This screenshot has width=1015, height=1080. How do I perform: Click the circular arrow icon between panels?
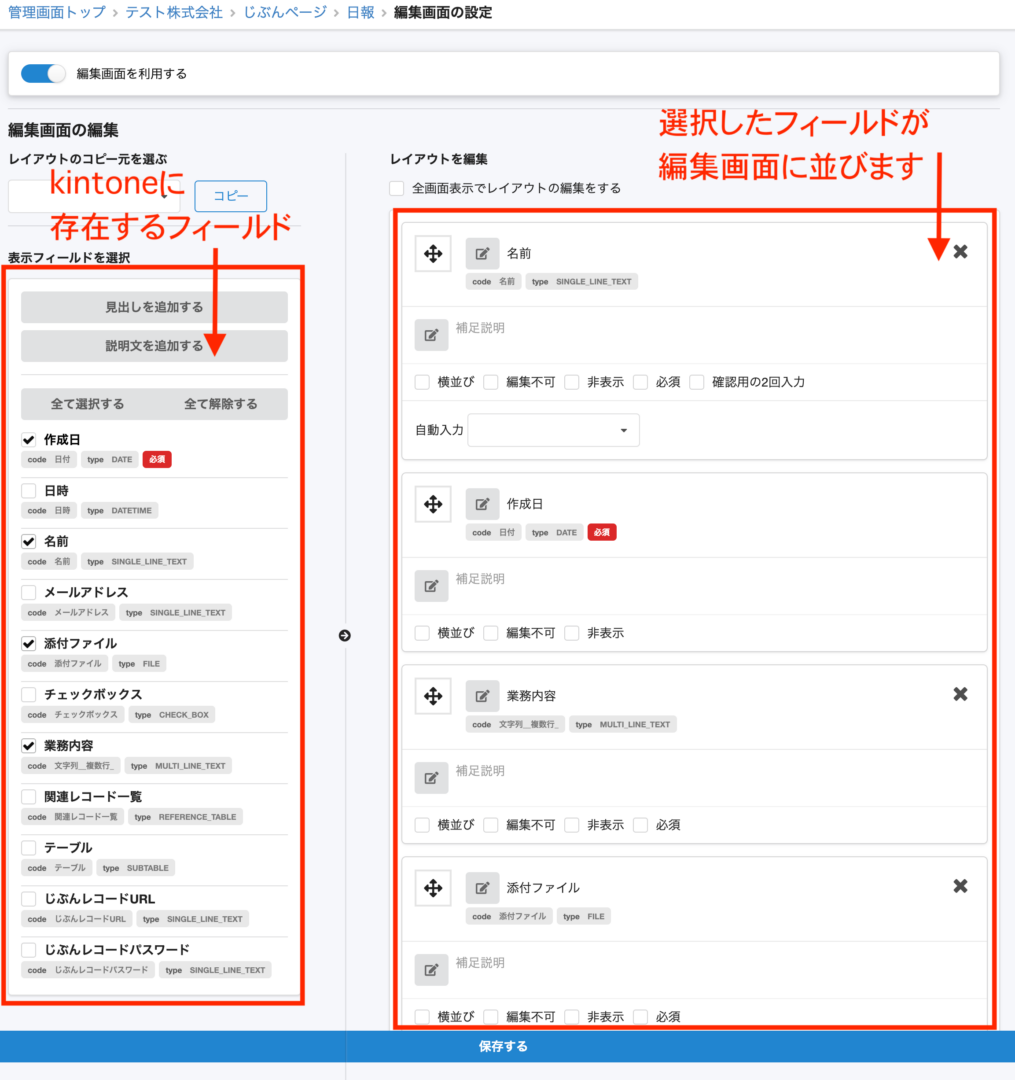344,635
